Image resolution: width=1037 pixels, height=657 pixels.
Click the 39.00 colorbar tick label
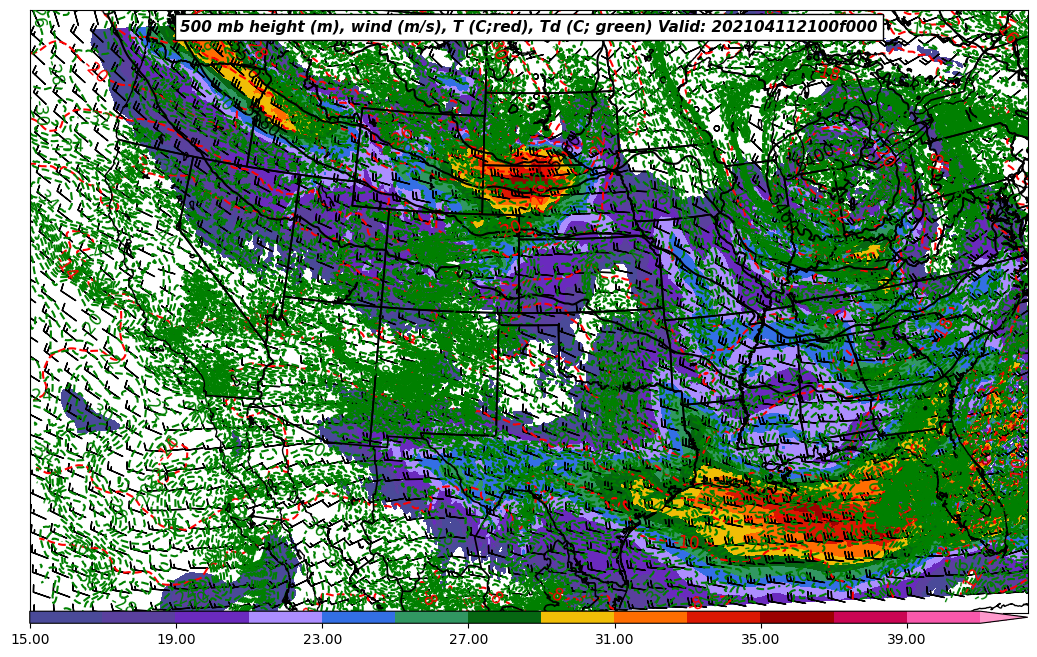pyautogui.click(x=906, y=638)
